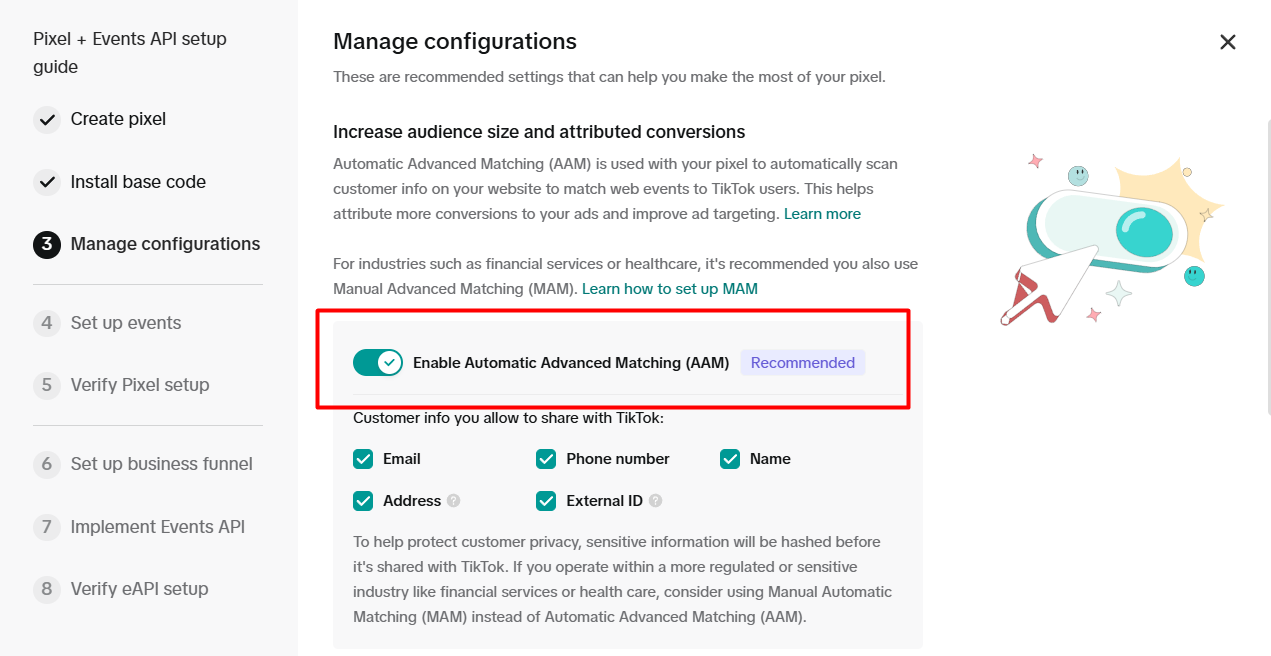Uncheck the Phone number checkbox
The image size is (1271, 656).
pyautogui.click(x=546, y=459)
